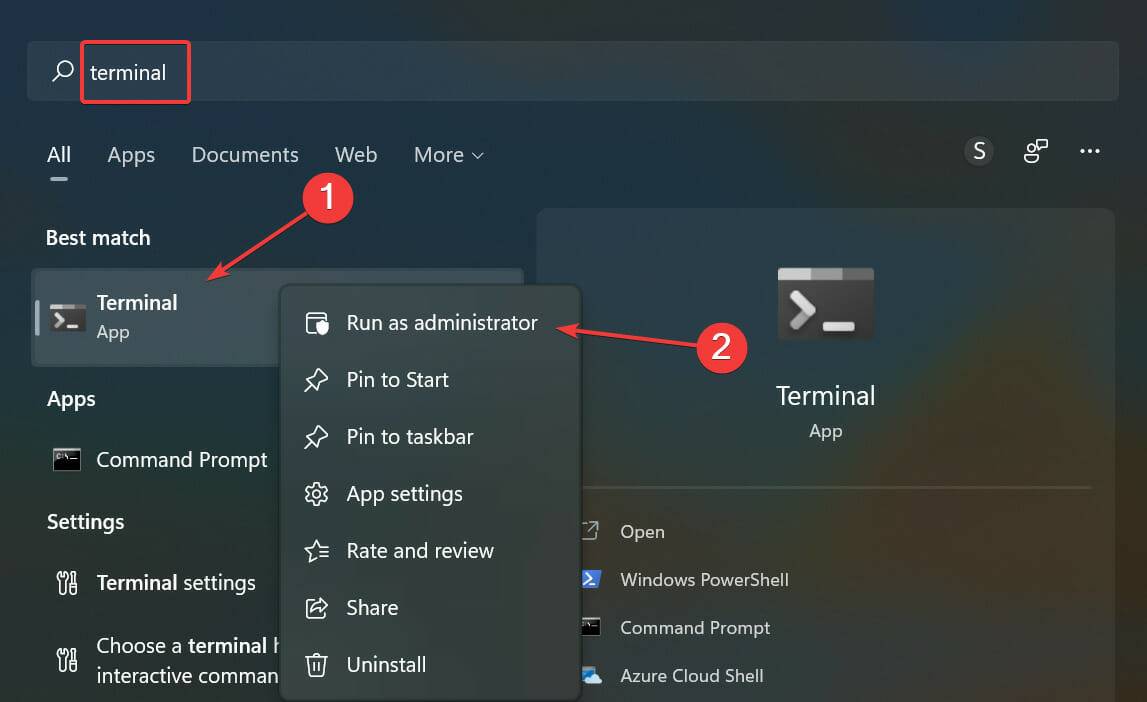Launch Command Prompt from the Apps section

181,460
